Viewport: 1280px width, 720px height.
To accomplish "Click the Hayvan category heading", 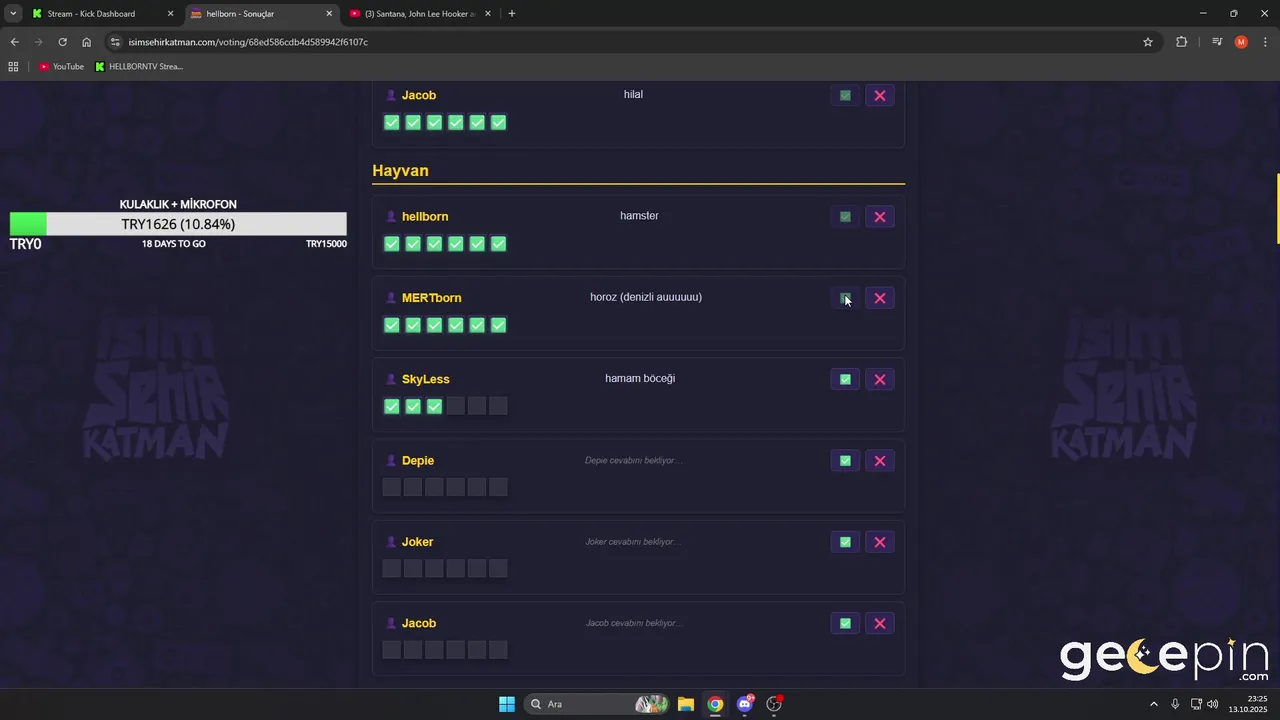I will tap(400, 171).
